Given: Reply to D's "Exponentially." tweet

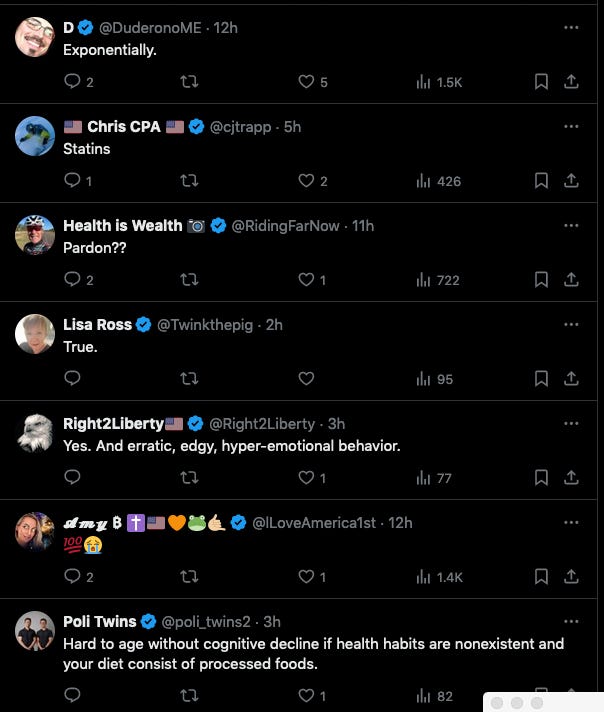Looking at the screenshot, I should tap(72, 82).
